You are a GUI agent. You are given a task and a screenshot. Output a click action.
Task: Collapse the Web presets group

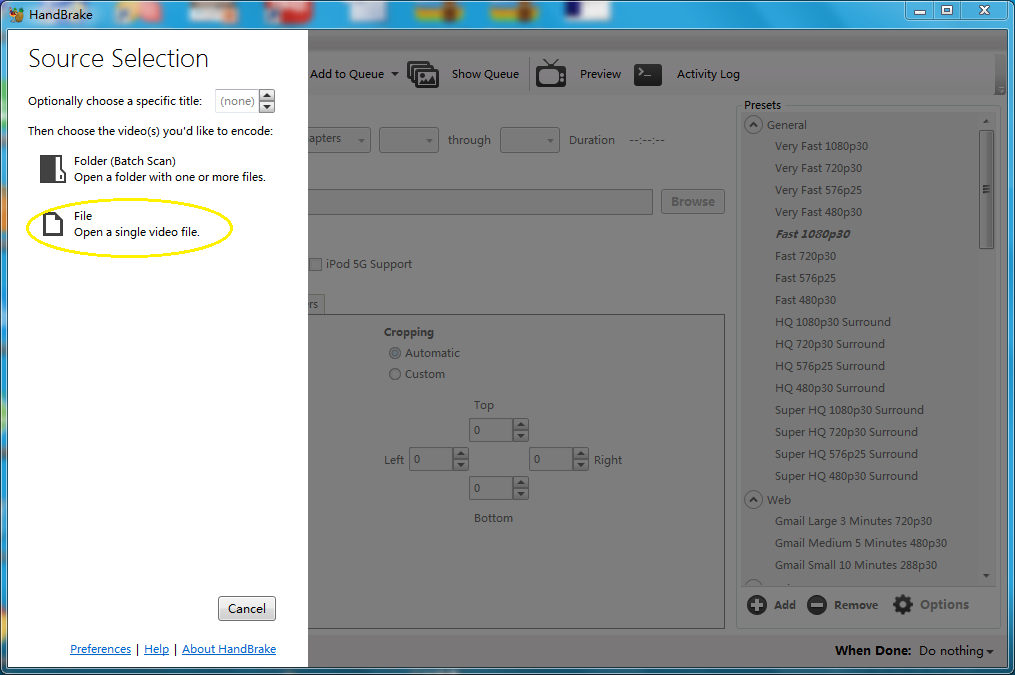[x=753, y=500]
